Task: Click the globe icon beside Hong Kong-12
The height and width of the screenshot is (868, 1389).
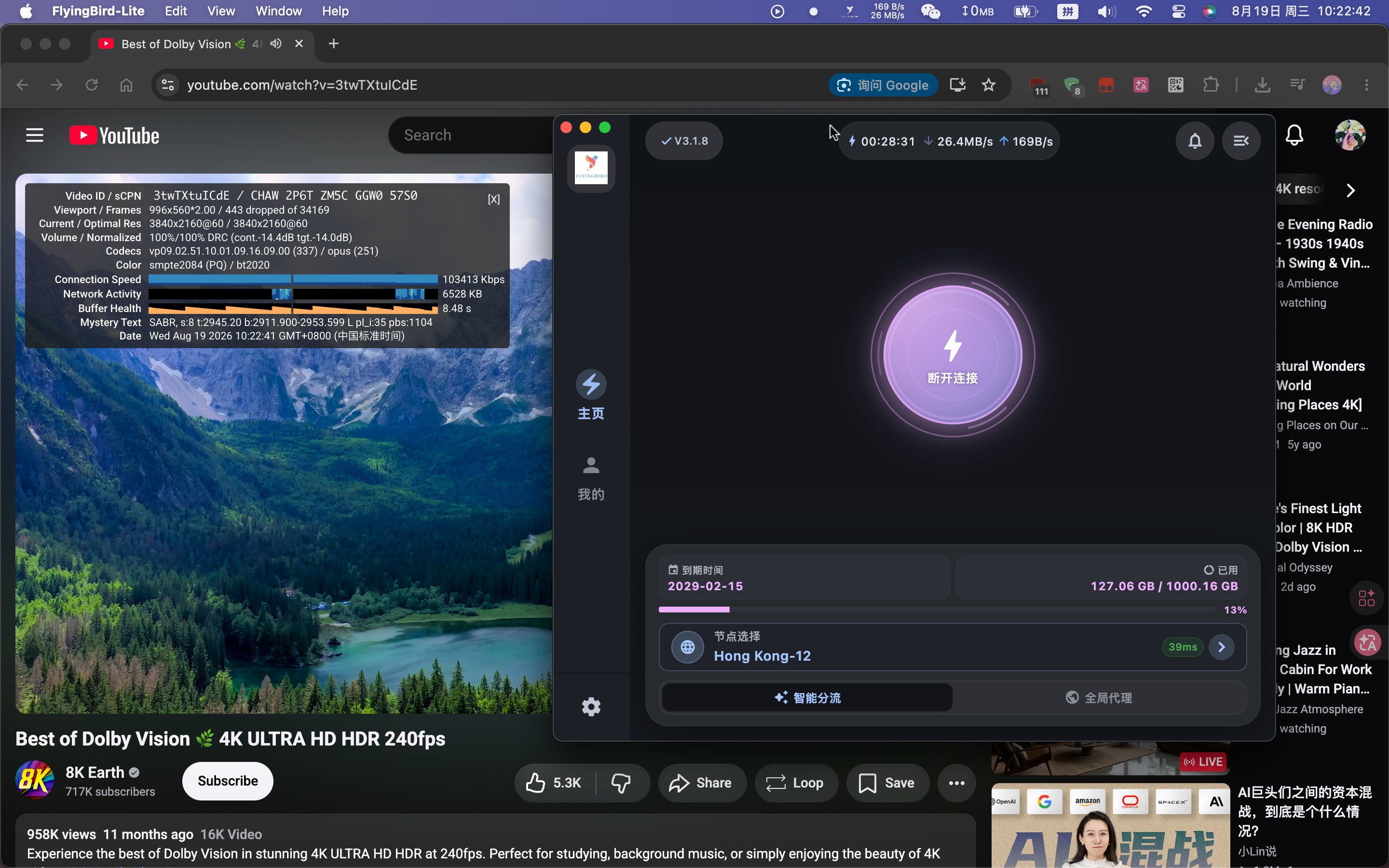Action: (688, 647)
